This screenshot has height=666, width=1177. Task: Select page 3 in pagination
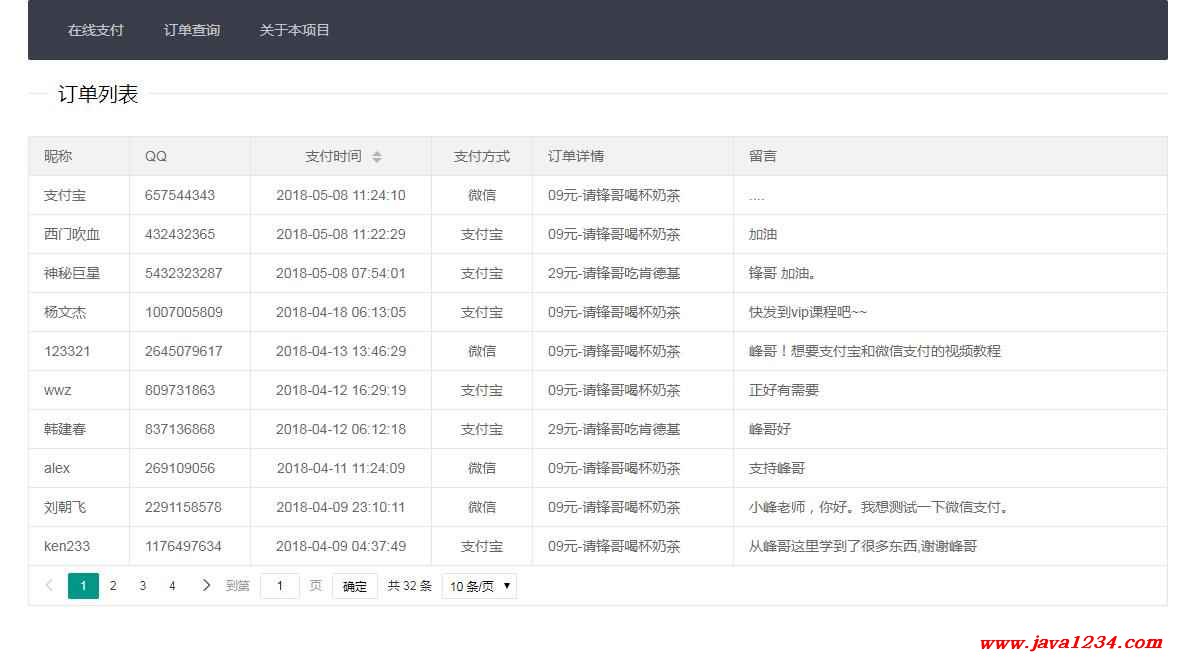point(143,586)
